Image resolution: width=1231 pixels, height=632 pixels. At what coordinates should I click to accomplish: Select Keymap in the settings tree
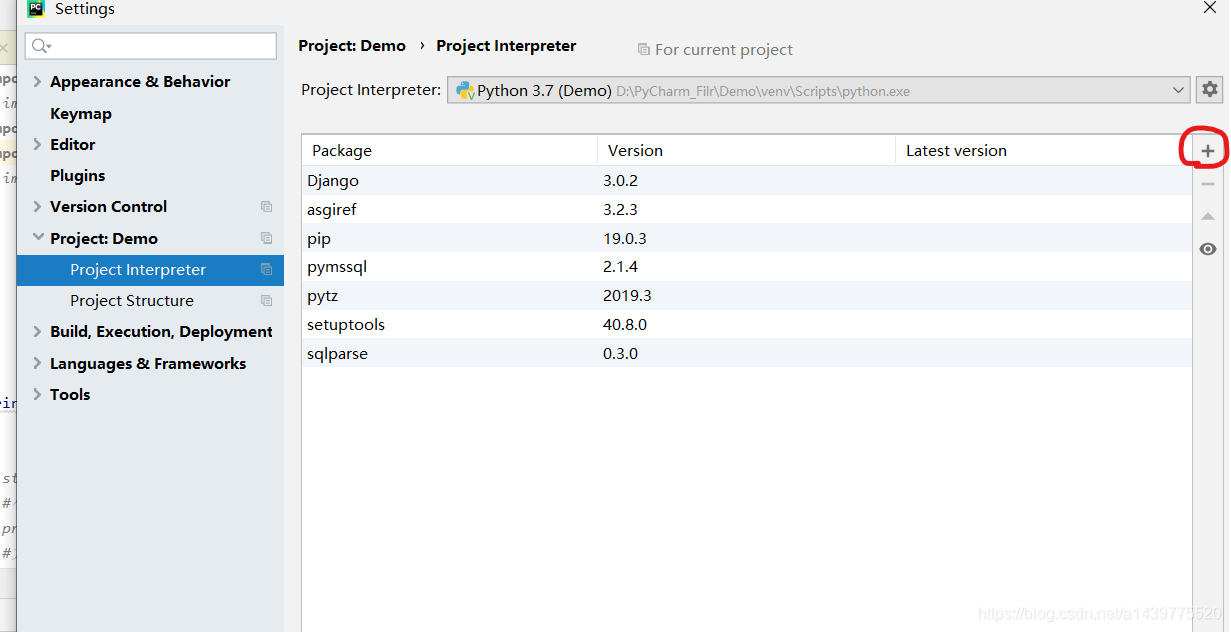[81, 114]
